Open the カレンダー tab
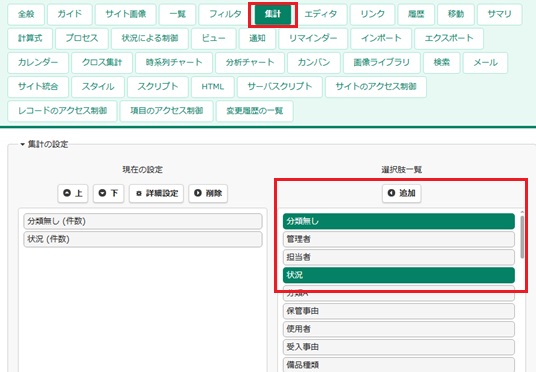 tap(38, 63)
